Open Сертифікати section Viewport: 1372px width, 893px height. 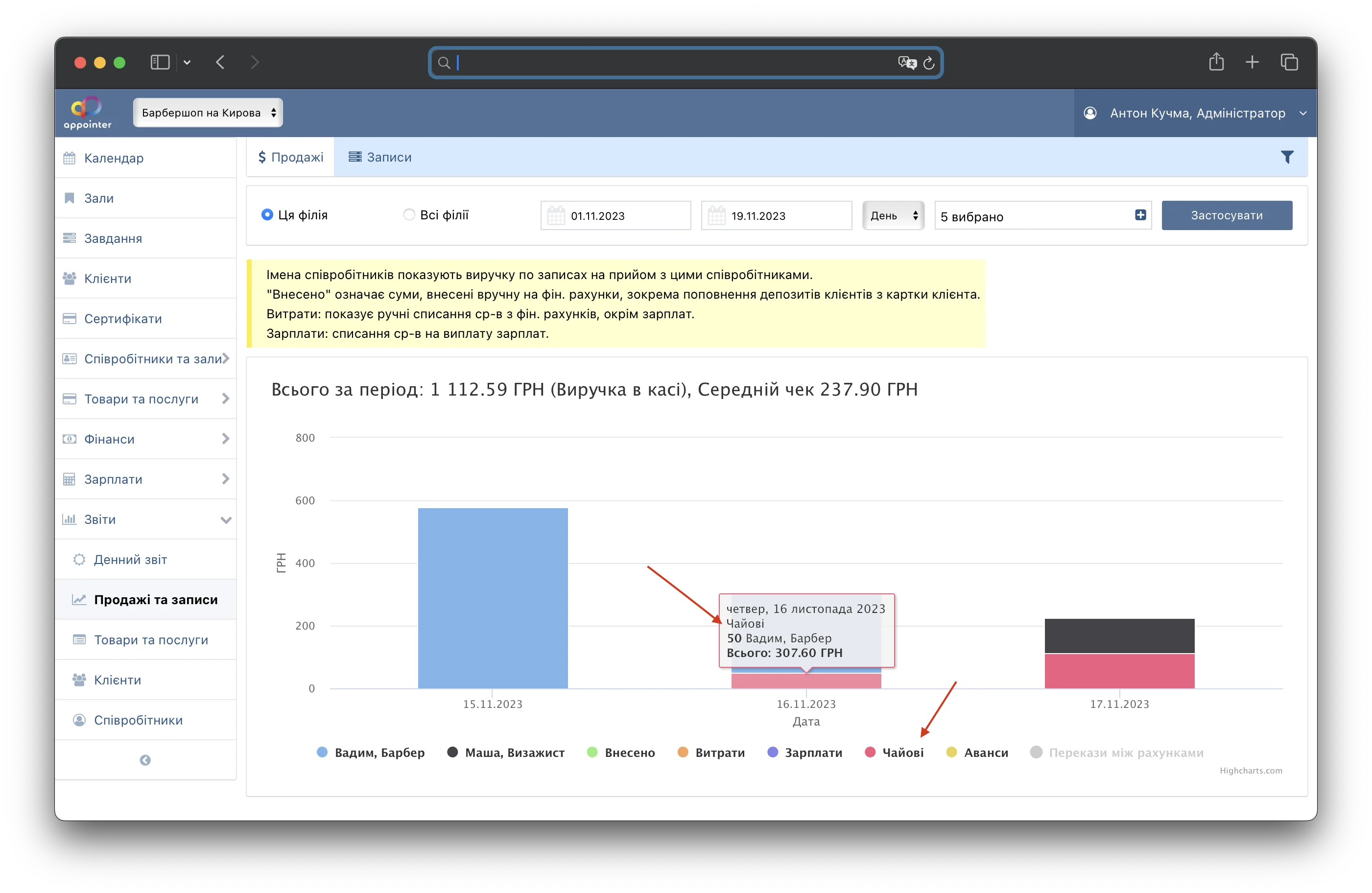[145, 318]
